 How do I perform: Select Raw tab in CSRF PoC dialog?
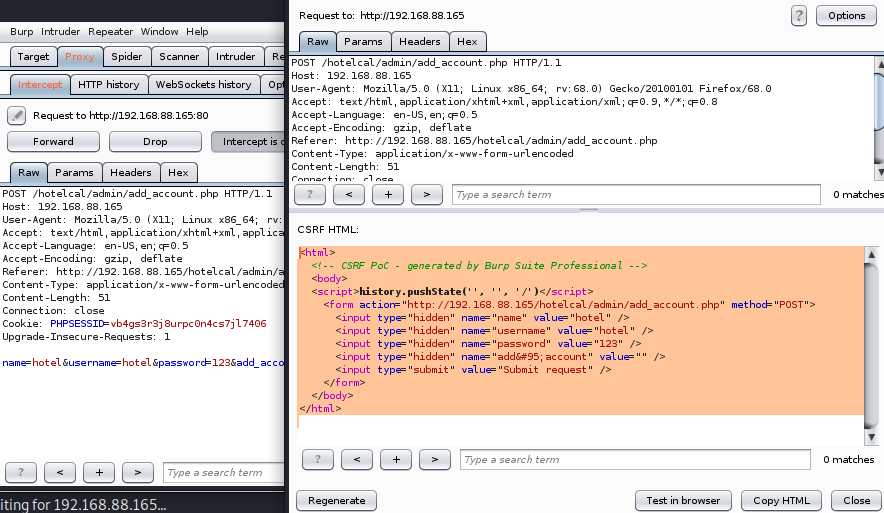[x=317, y=42]
